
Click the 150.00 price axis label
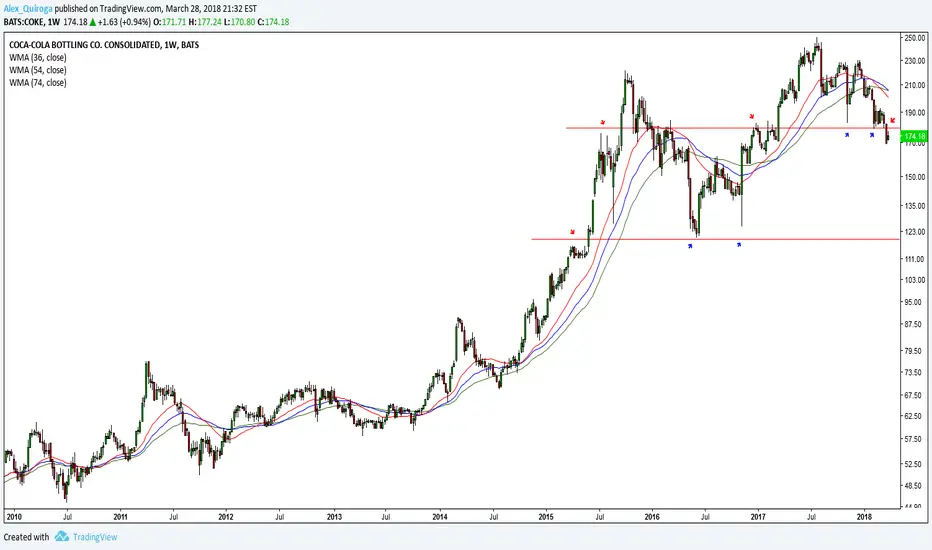point(914,177)
